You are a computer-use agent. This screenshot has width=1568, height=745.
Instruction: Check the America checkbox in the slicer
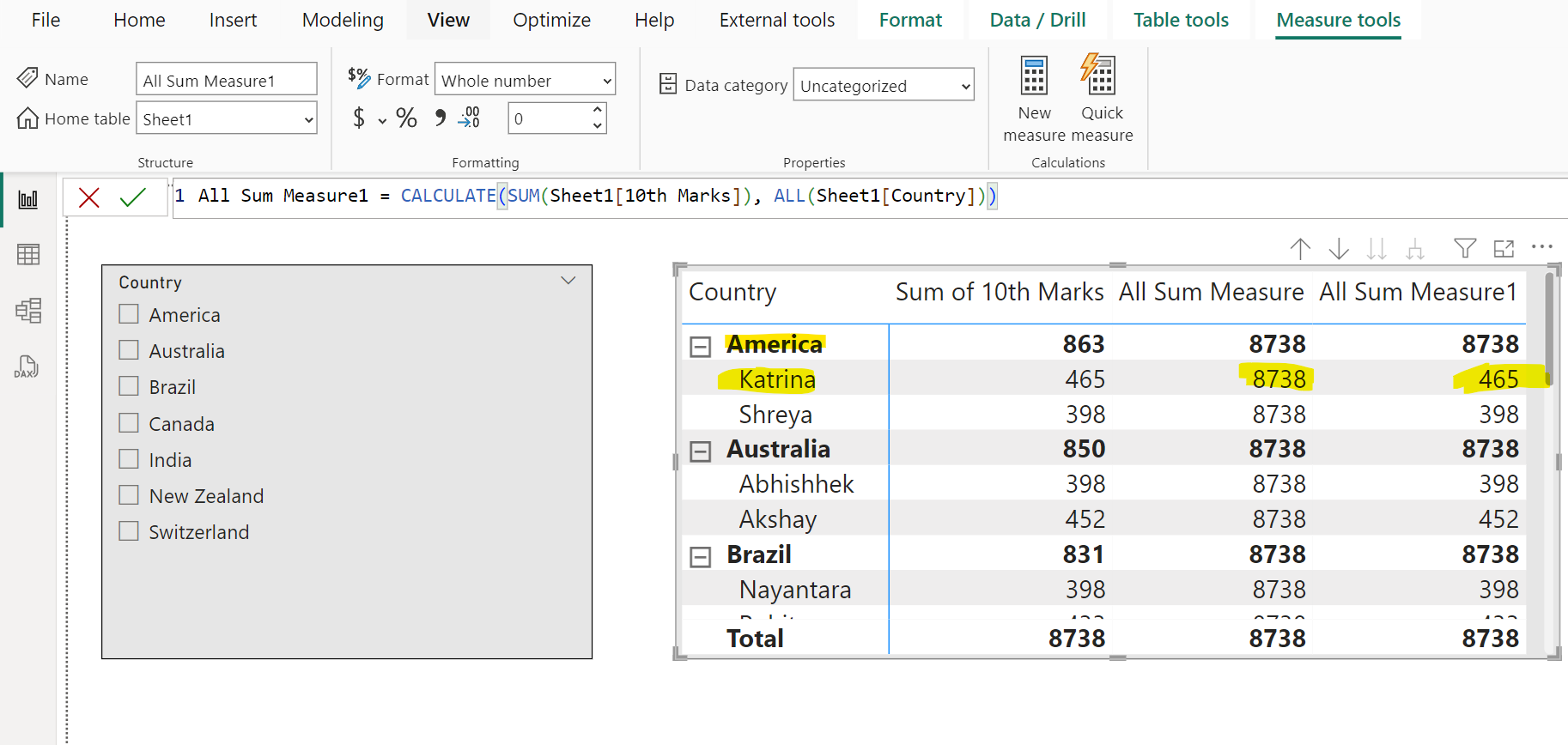[x=129, y=314]
